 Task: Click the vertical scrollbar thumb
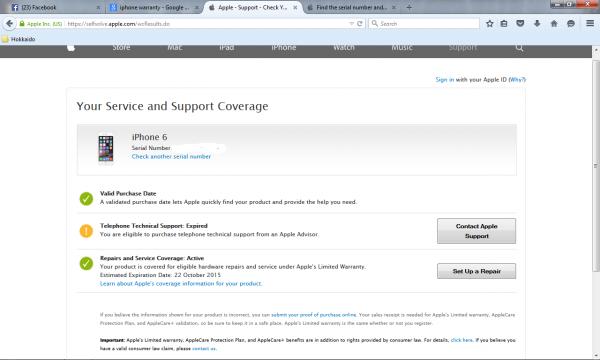pyautogui.click(x=596, y=166)
